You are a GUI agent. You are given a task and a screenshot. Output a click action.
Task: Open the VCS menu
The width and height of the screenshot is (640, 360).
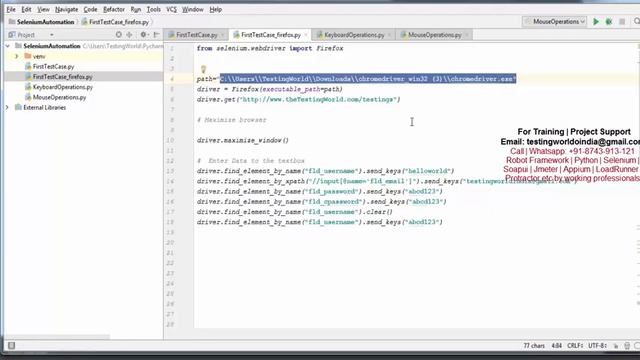pyautogui.click(x=171, y=9)
